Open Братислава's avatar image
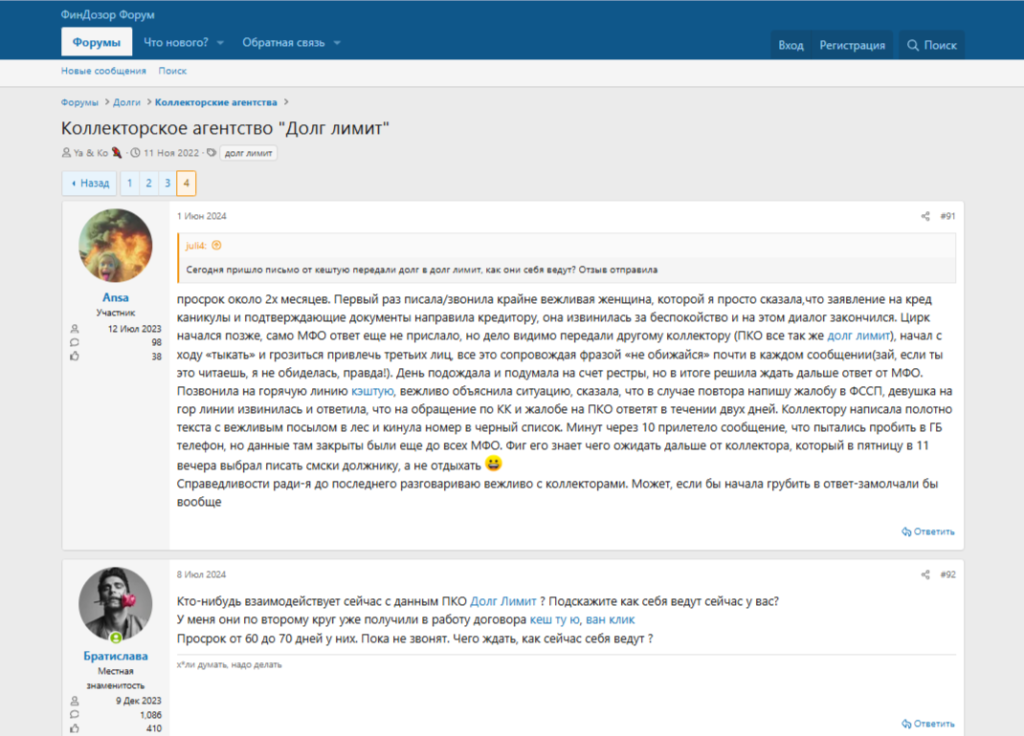The width and height of the screenshot is (1024, 736). (116, 604)
